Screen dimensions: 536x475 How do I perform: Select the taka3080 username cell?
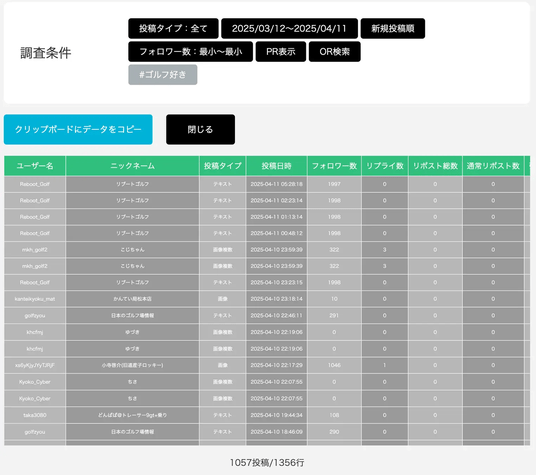(35, 415)
